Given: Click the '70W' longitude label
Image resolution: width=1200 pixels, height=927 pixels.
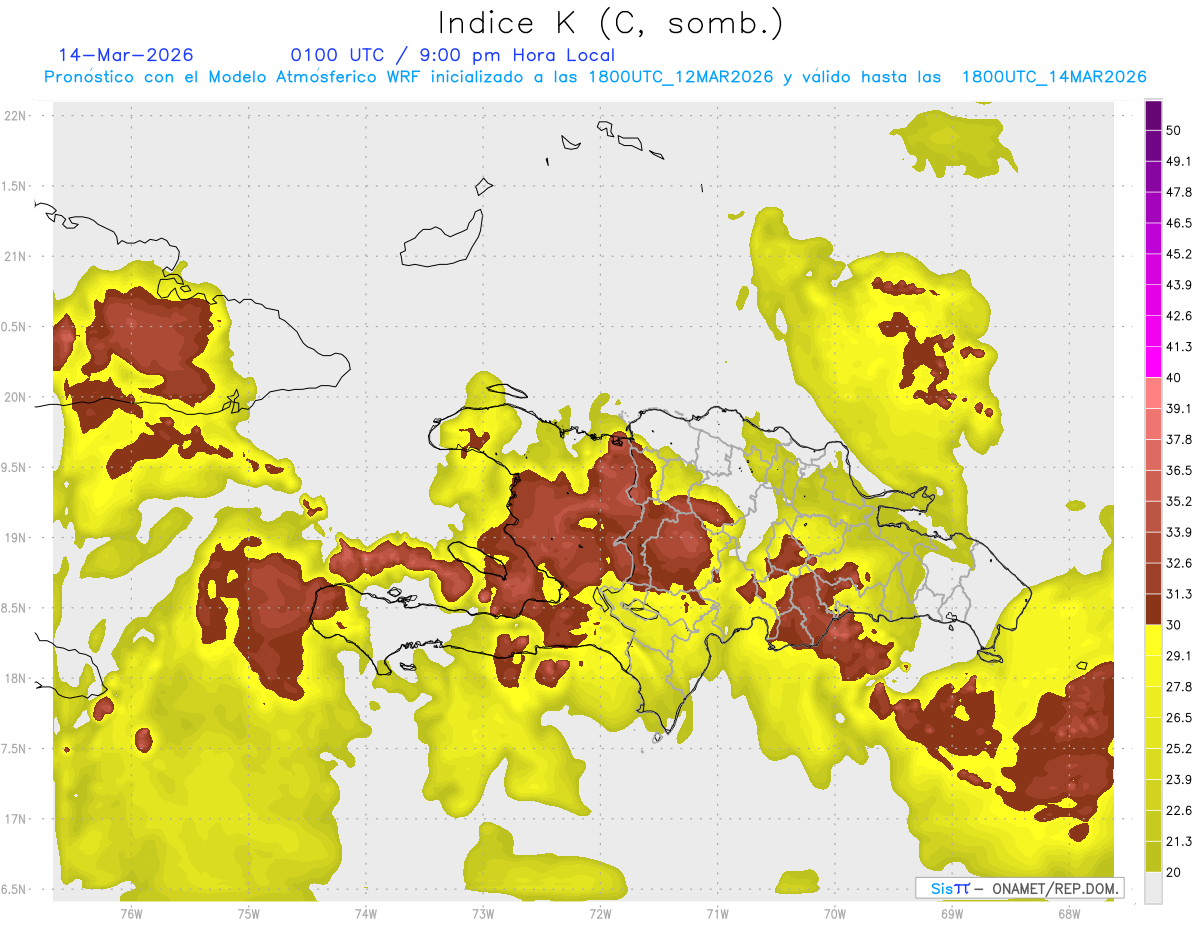Looking at the screenshot, I should 835,913.
